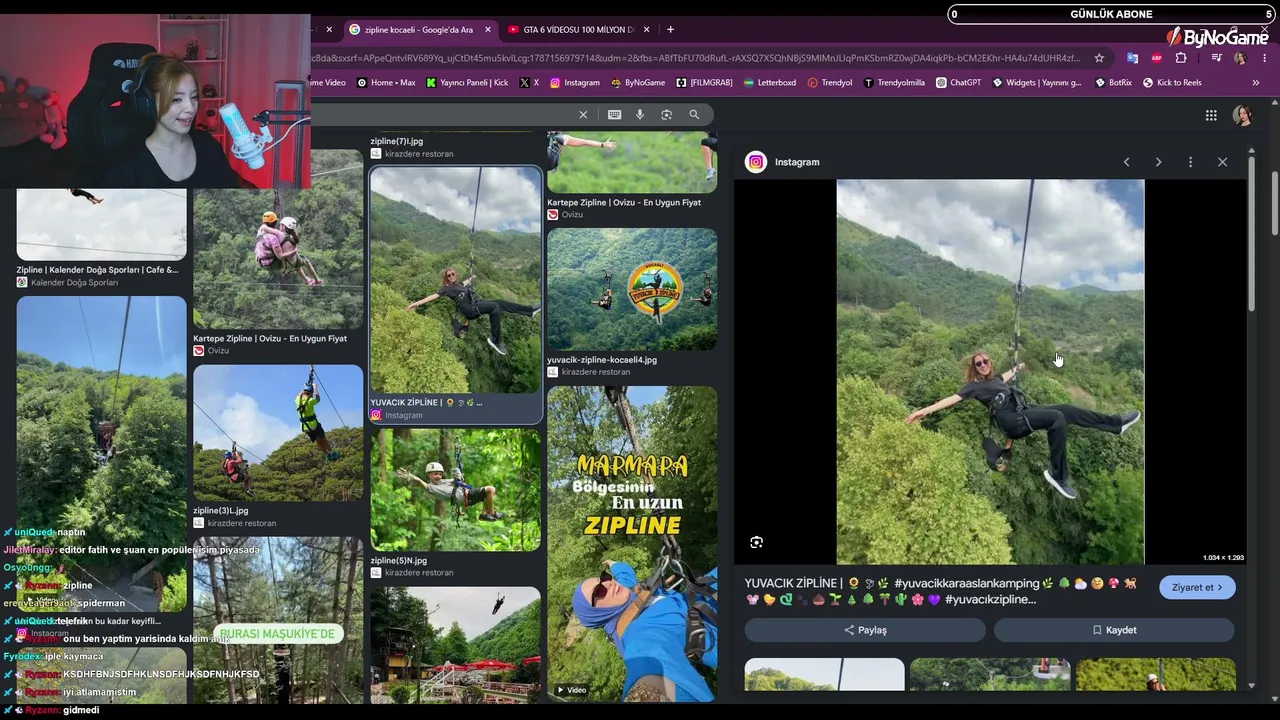
Task: Open the Extensions puzzle icon
Action: point(1181,58)
